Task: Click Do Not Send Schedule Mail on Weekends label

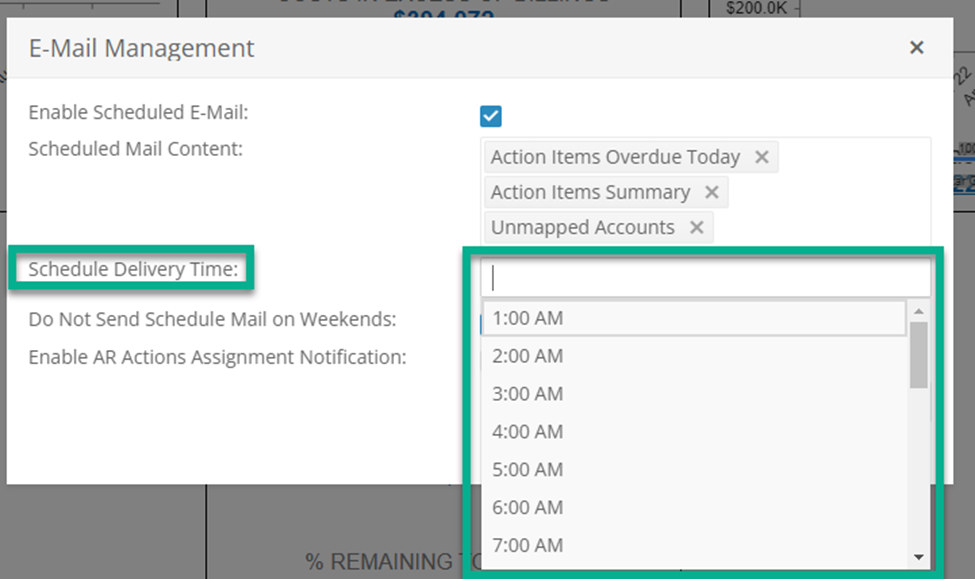Action: click(x=212, y=319)
